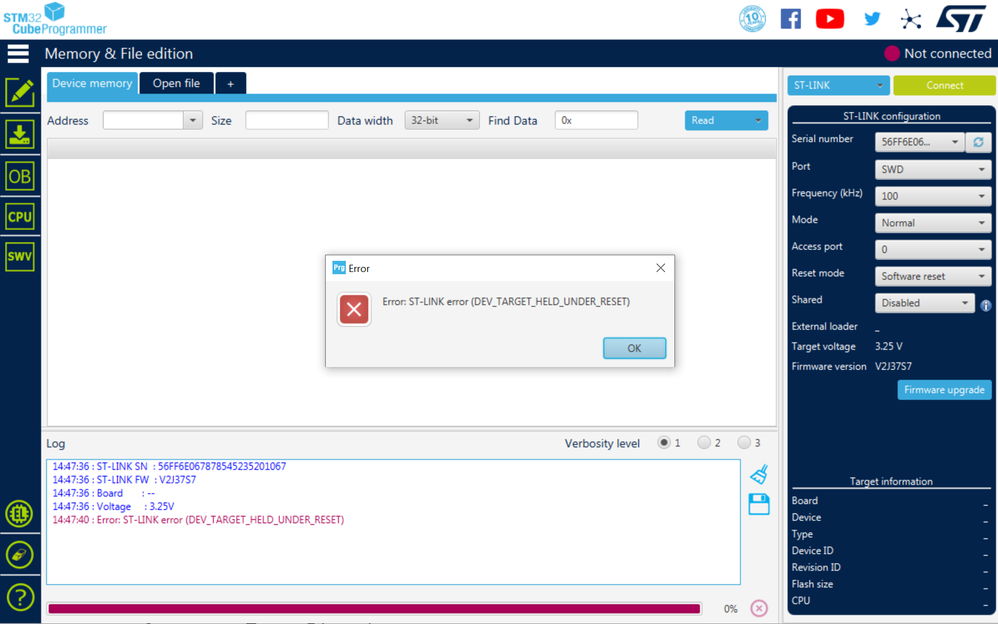Open the Serial number dropdown

919,142
